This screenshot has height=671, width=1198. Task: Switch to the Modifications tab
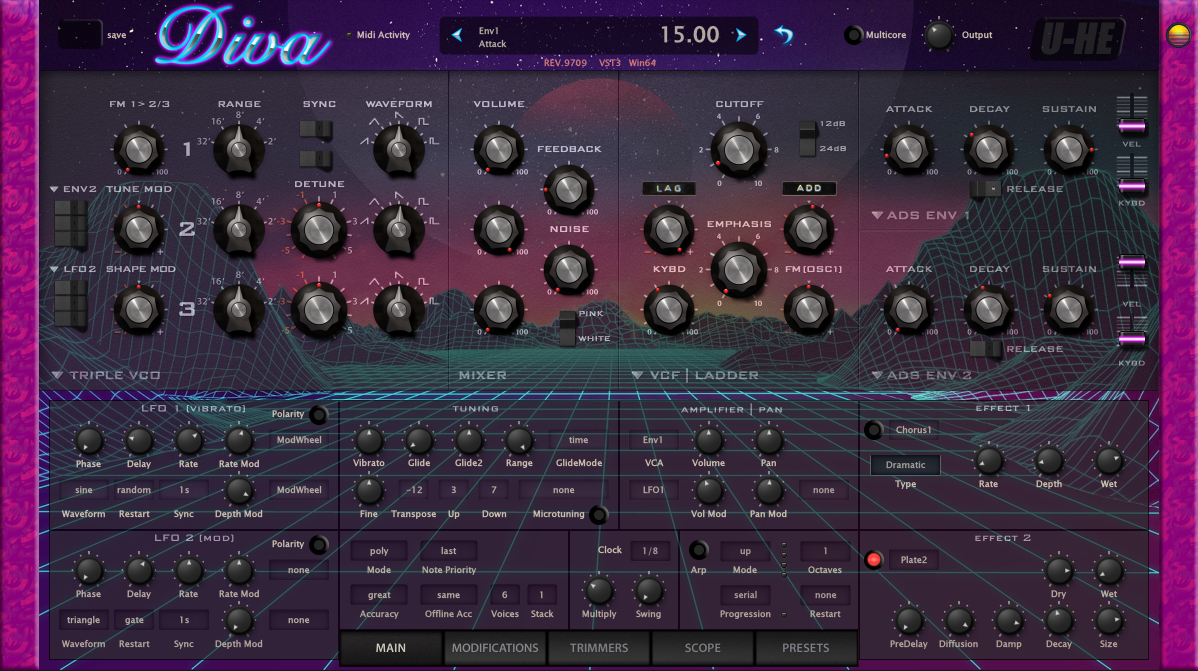click(x=495, y=647)
